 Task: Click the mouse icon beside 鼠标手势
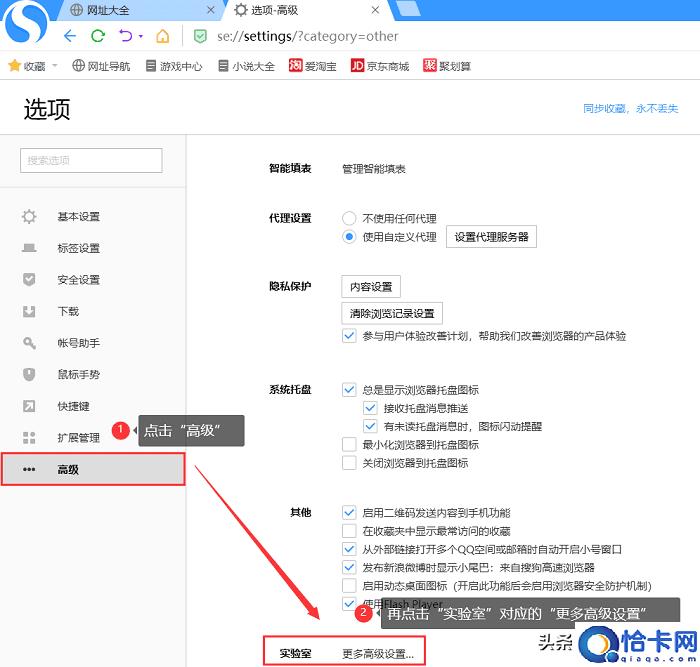click(29, 374)
